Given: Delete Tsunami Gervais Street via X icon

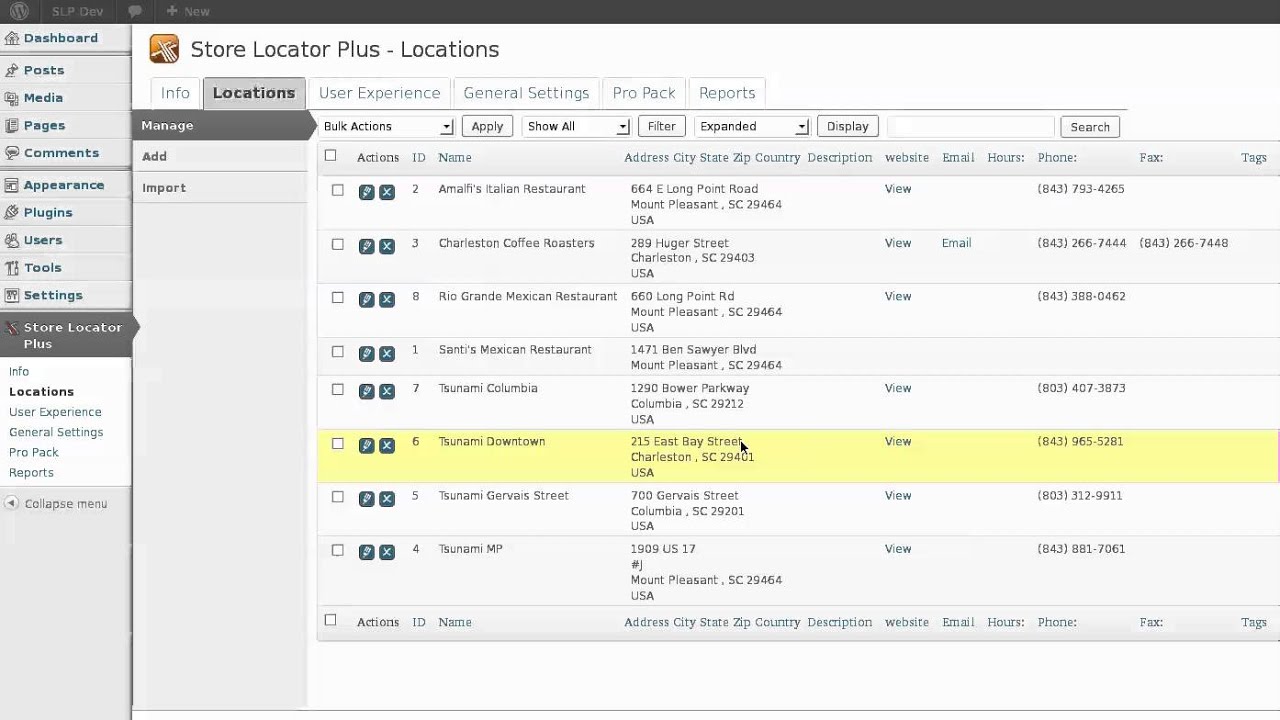Looking at the screenshot, I should [387, 499].
